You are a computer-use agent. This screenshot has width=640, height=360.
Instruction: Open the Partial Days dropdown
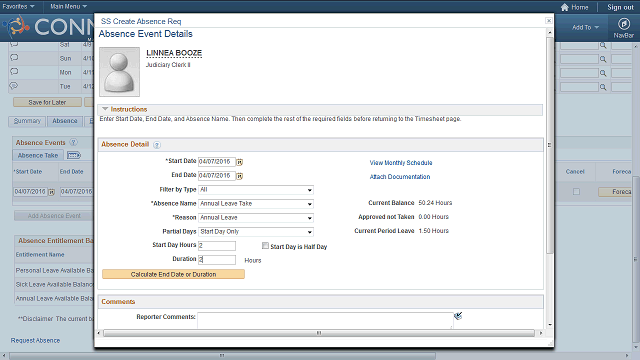[256, 231]
